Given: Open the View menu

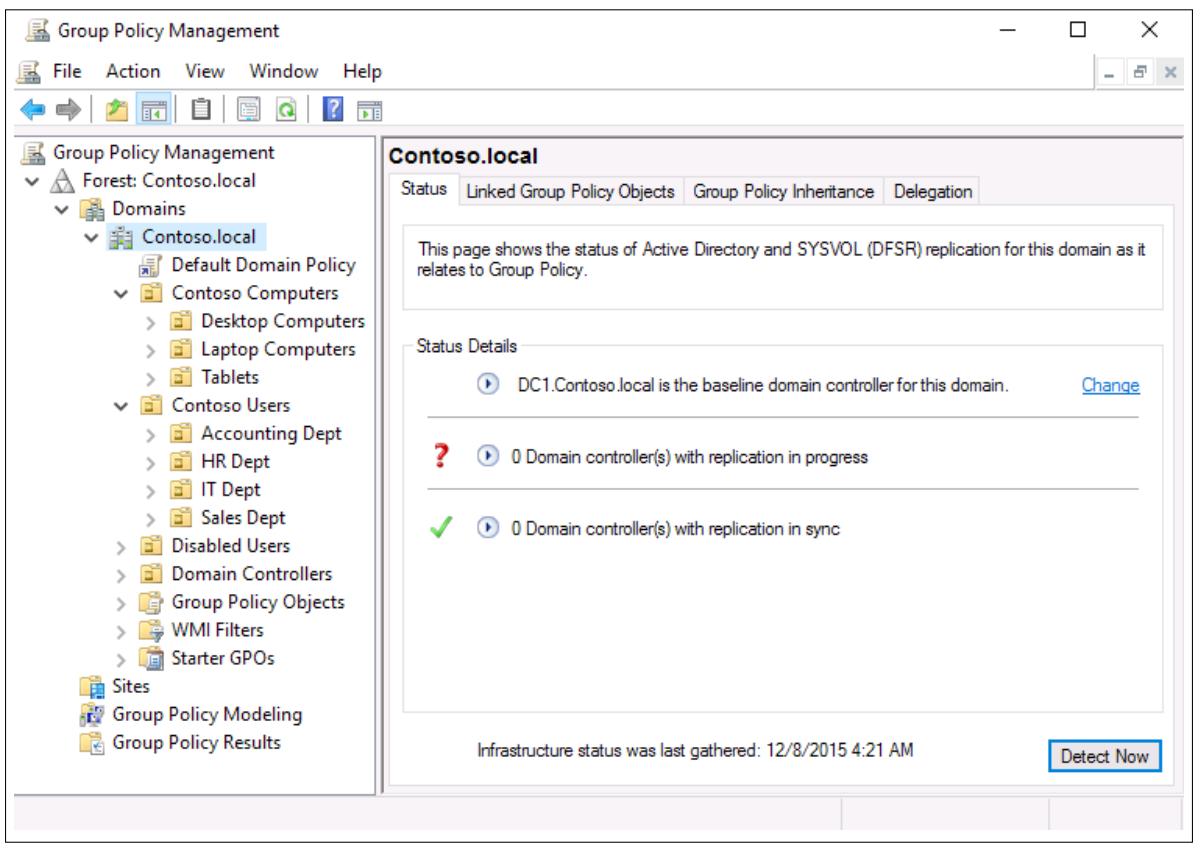Looking at the screenshot, I should (204, 72).
